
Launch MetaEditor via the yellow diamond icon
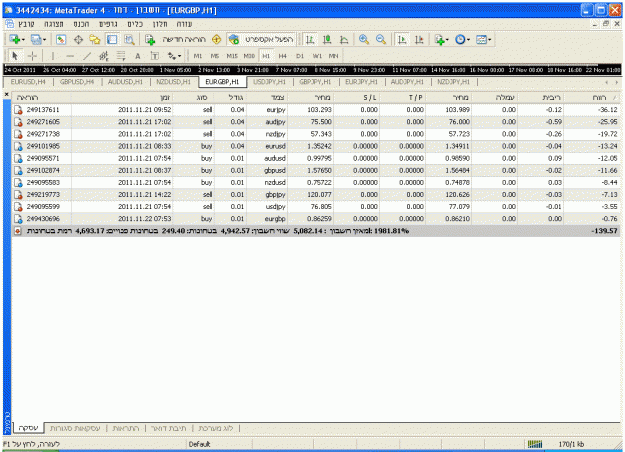coord(216,39)
